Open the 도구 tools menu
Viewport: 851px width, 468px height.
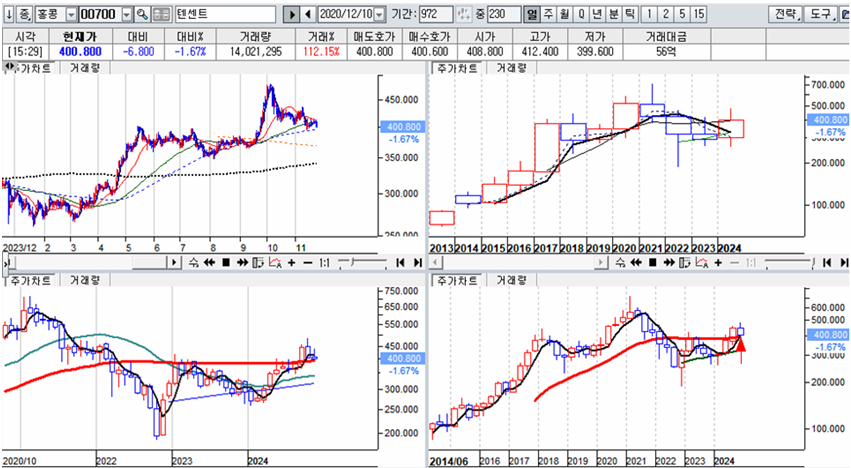pyautogui.click(x=821, y=14)
